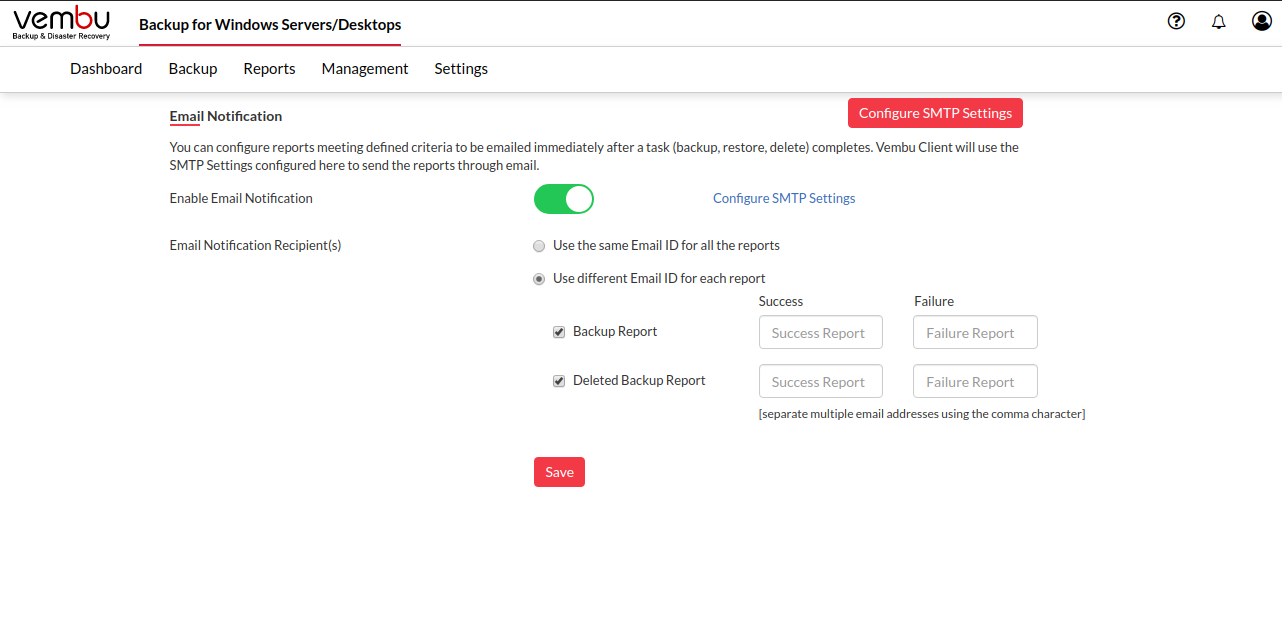Focus the Backup Report success email field
Screen dimensions: 1282x640
pyautogui.click(x=821, y=333)
